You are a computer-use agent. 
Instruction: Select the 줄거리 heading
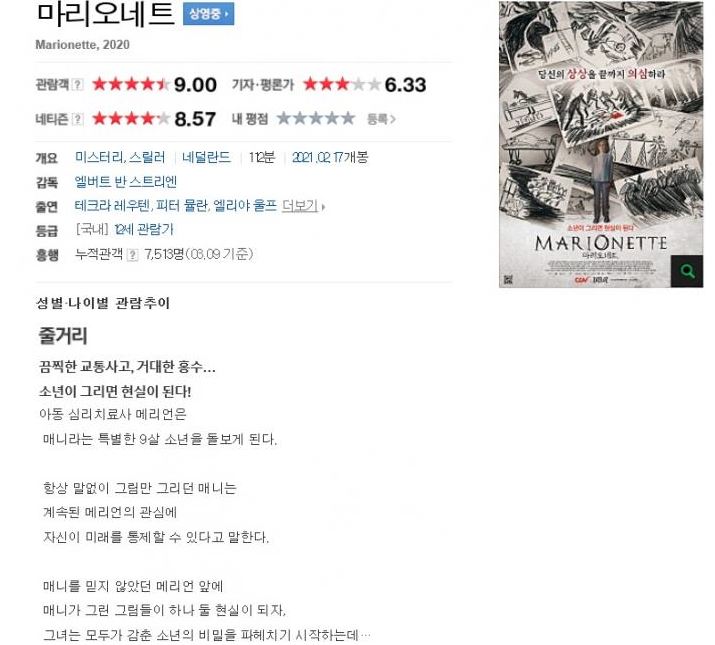tap(63, 336)
